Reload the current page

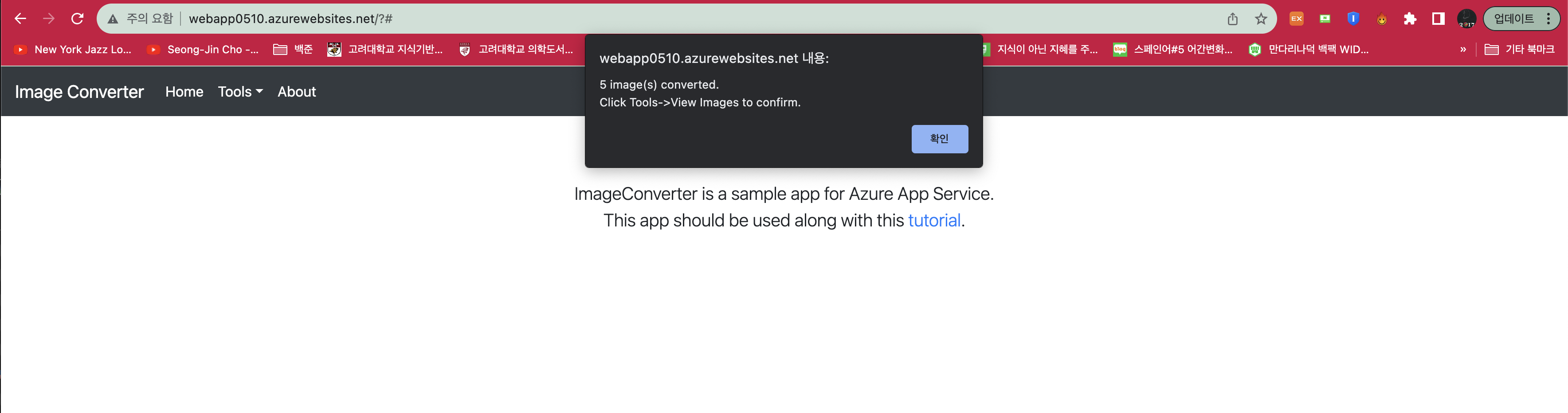[x=77, y=19]
